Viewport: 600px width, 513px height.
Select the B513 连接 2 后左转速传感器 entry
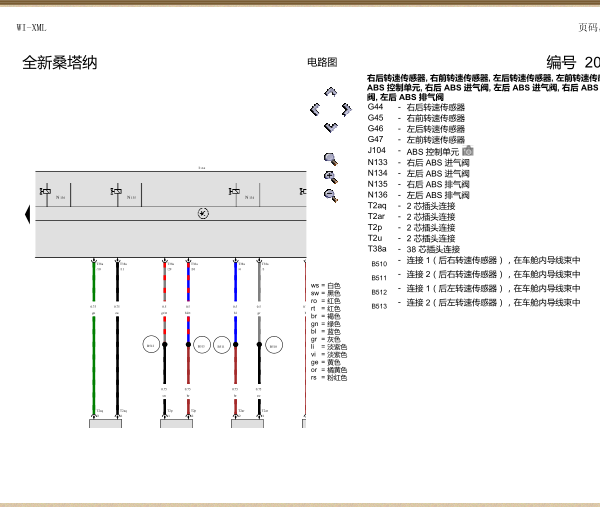476,303
